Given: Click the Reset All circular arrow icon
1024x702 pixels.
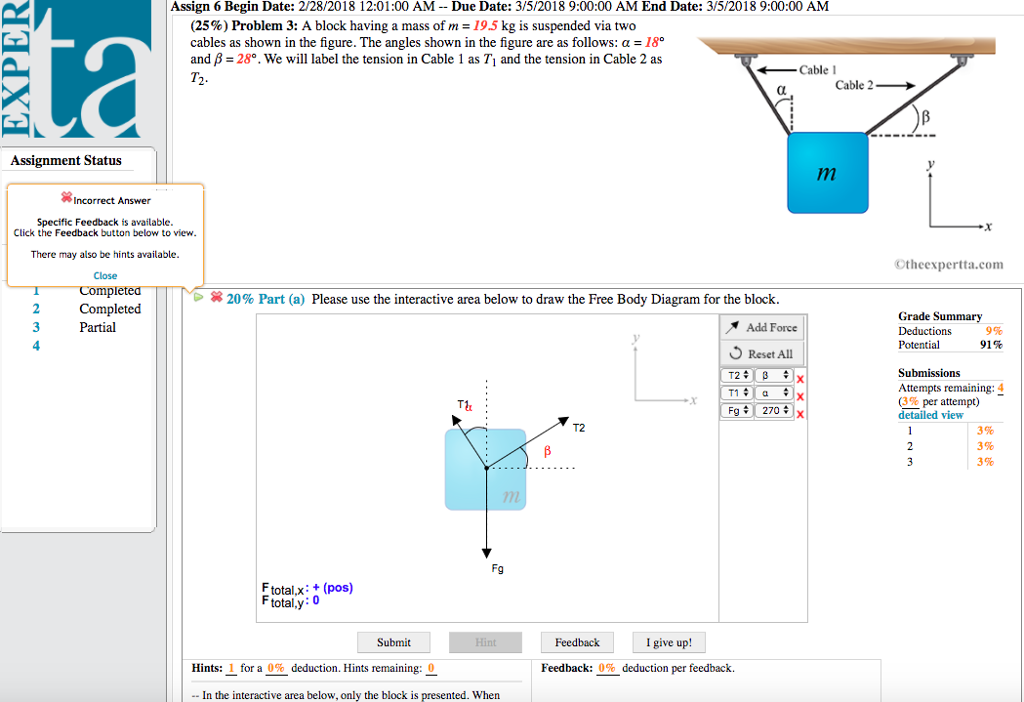Looking at the screenshot, I should 737,352.
